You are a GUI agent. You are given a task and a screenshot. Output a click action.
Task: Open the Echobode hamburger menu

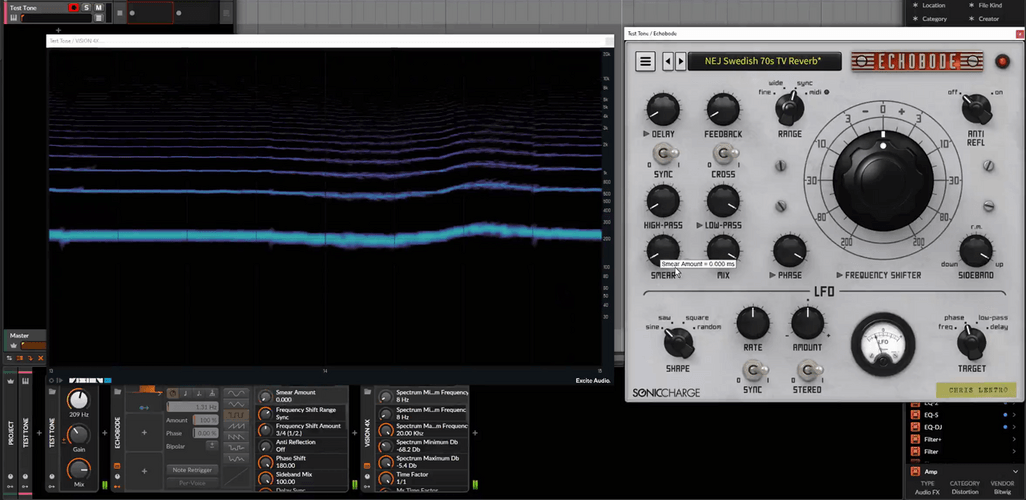pos(645,62)
